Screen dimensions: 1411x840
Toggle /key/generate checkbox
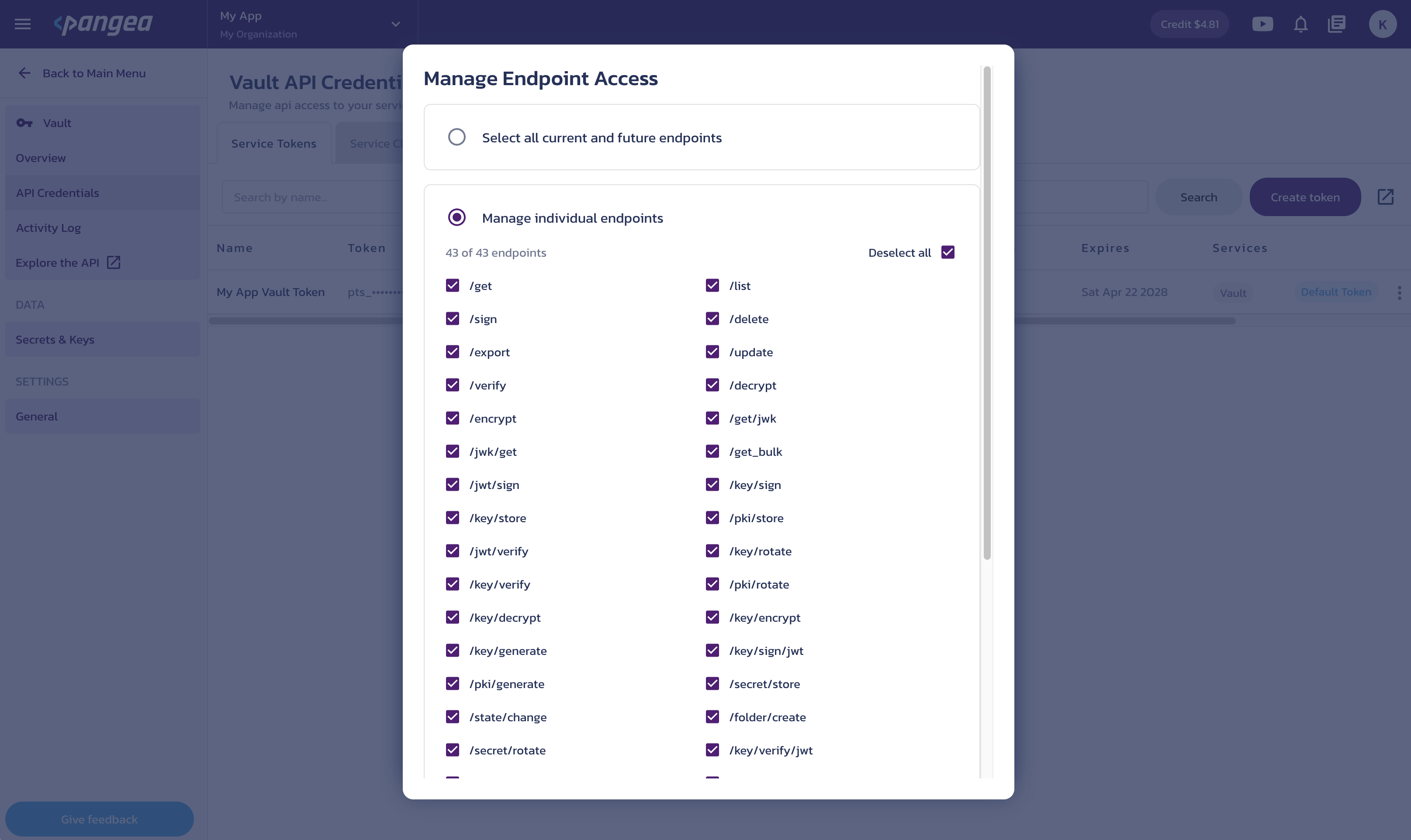[452, 651]
